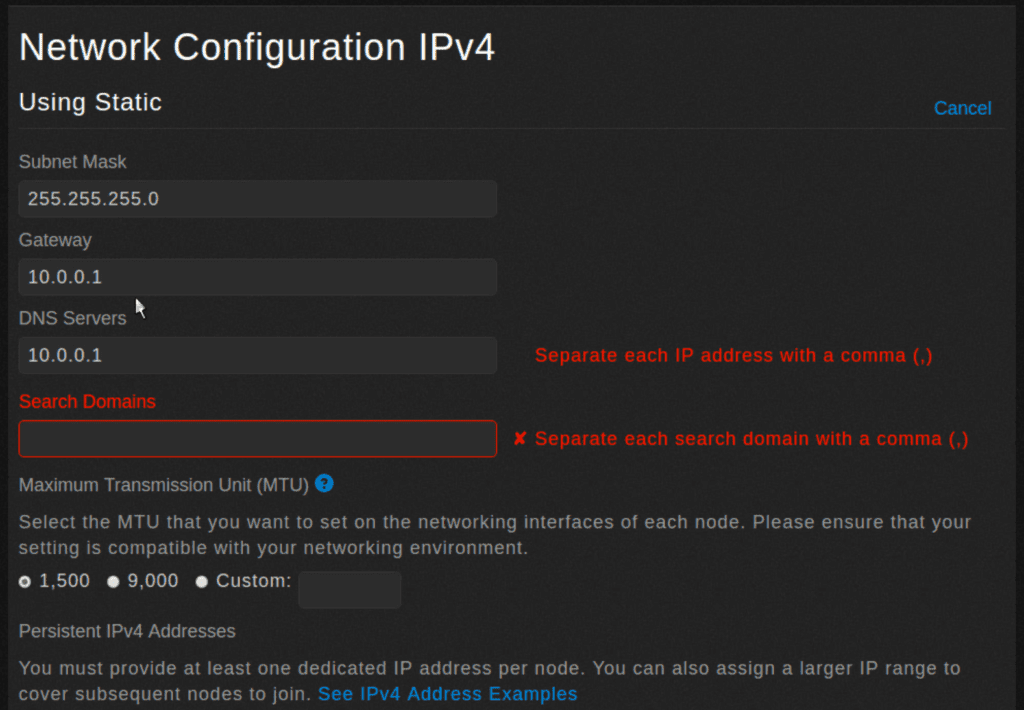Screen dimensions: 1024x710
Task: Click the red Search Domains label
Action: (x=87, y=402)
